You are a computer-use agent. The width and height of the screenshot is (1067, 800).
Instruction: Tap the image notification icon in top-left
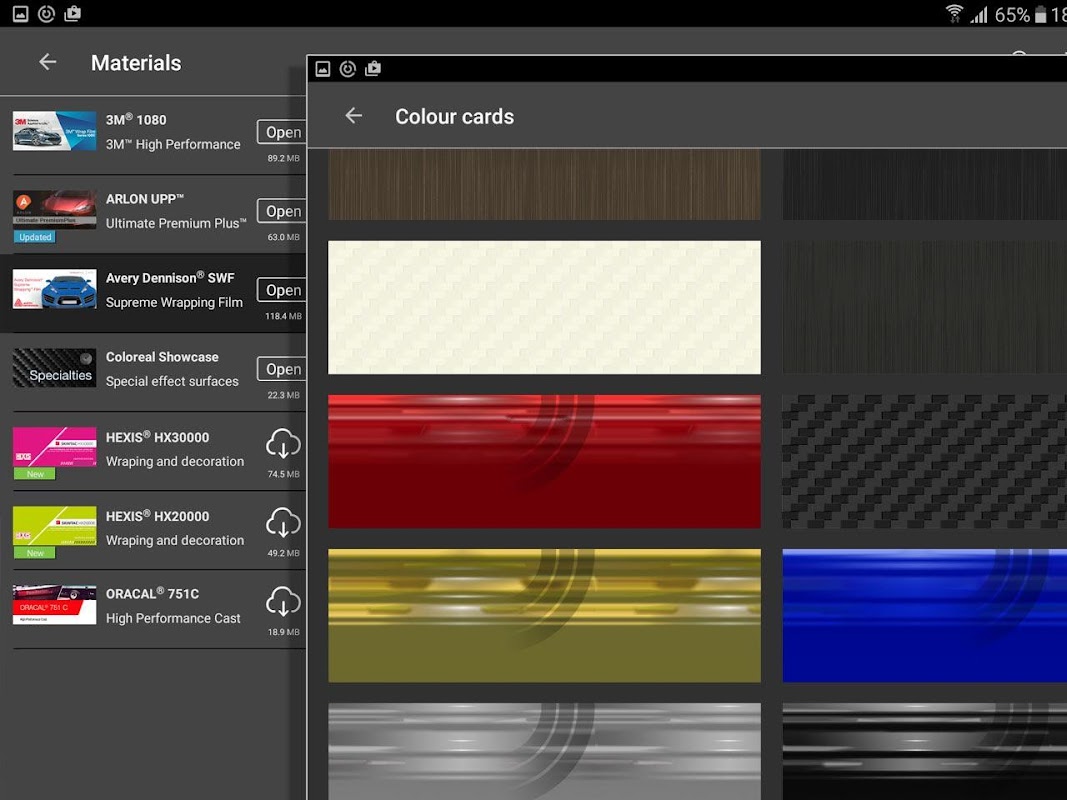click(x=20, y=14)
